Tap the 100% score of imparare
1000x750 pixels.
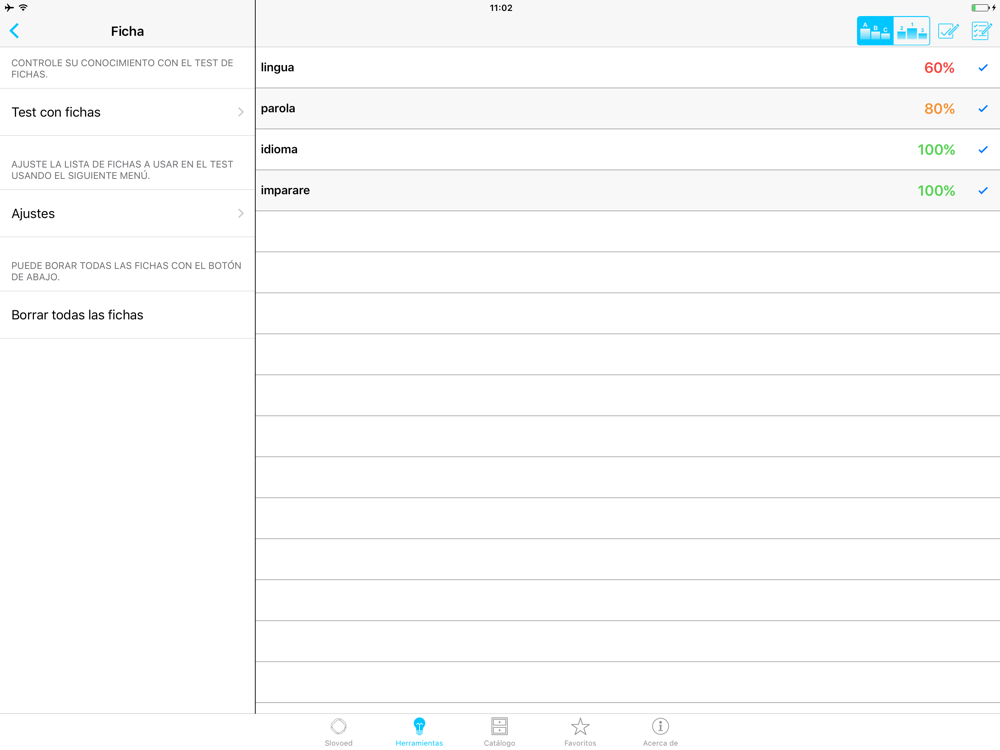tap(936, 190)
